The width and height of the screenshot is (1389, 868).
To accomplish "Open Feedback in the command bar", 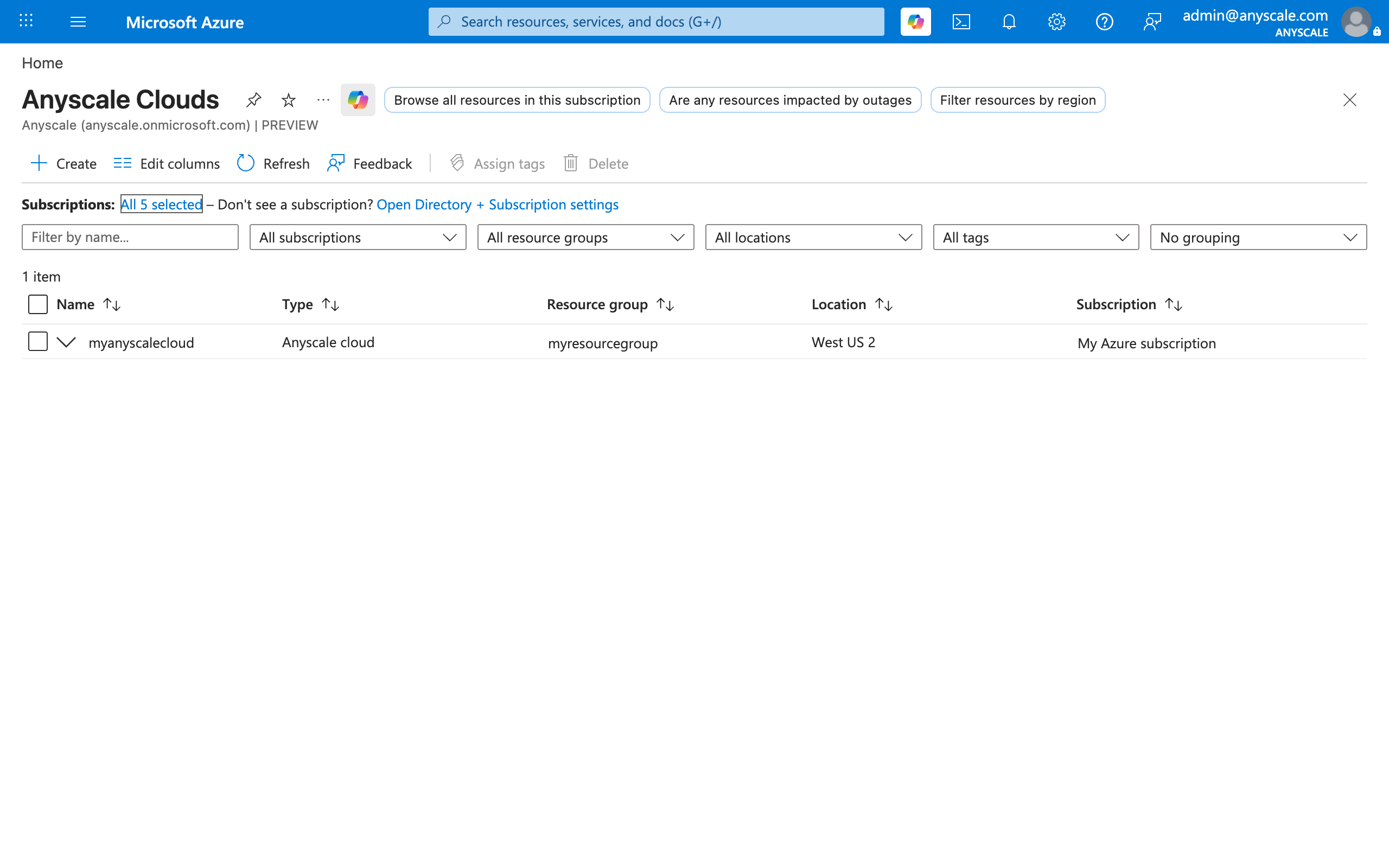I will point(369,164).
